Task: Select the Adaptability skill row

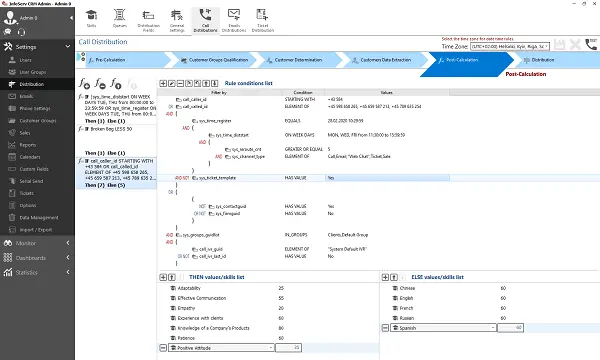Action: pyautogui.click(x=268, y=288)
